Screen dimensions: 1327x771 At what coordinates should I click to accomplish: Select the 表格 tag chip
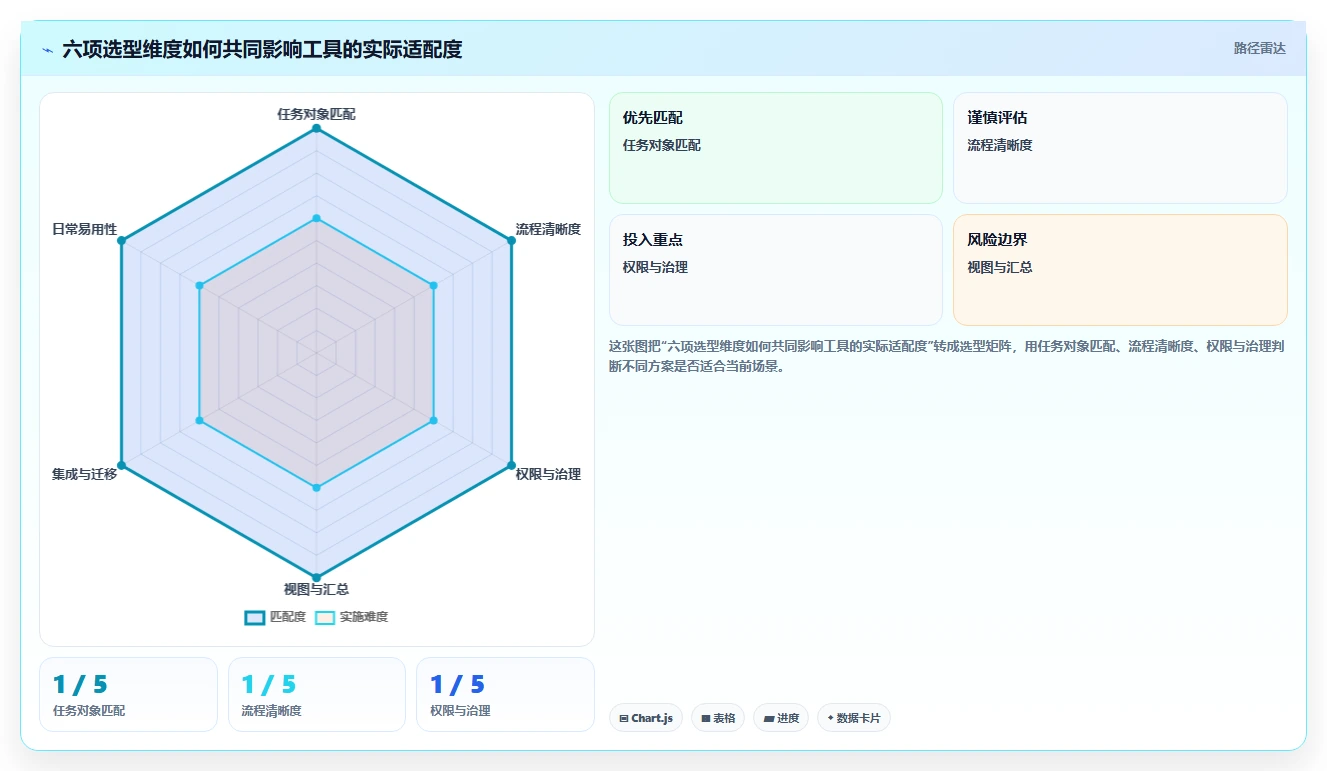tap(717, 718)
